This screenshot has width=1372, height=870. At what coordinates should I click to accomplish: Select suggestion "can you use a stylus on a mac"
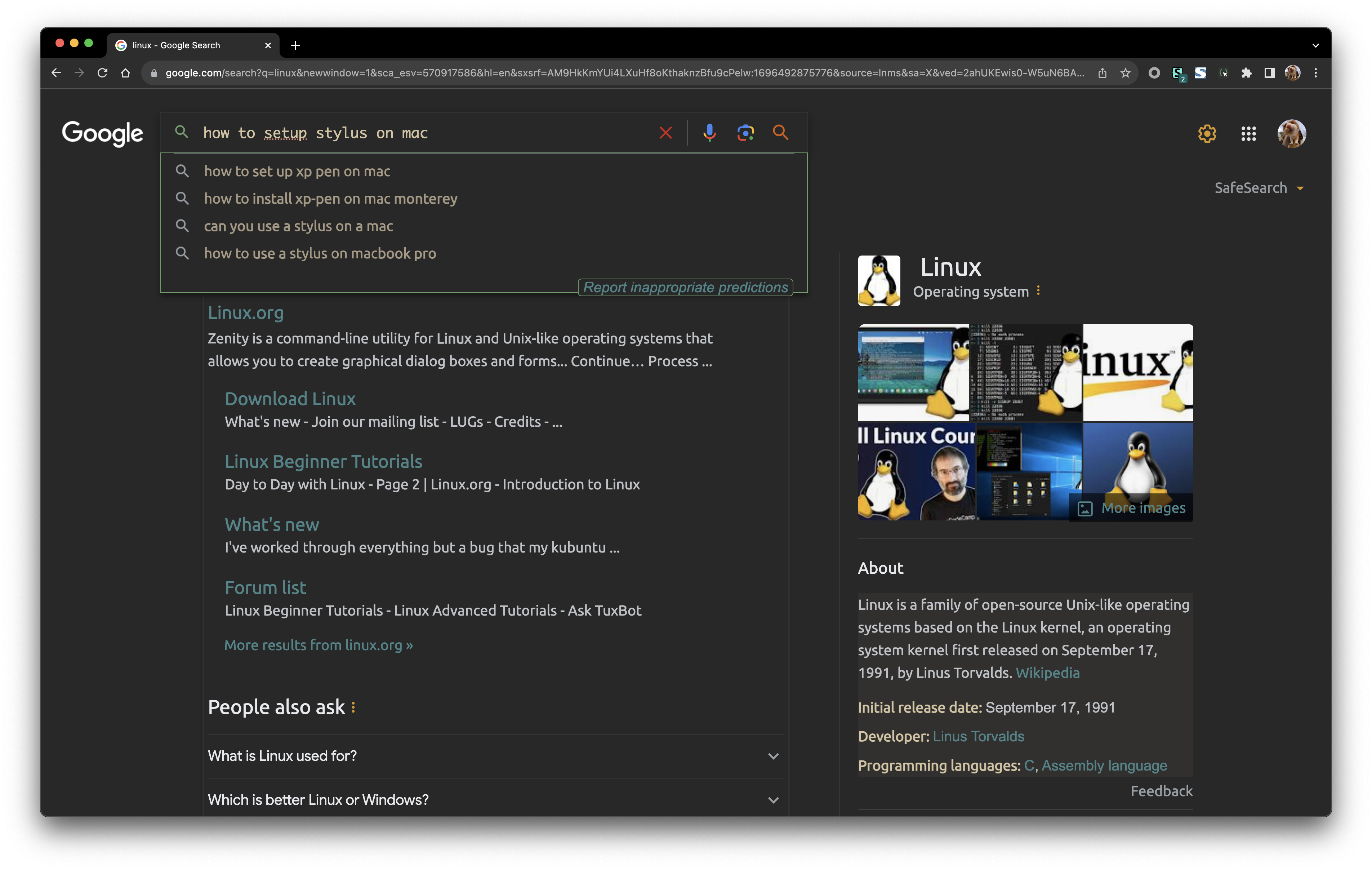[299, 226]
